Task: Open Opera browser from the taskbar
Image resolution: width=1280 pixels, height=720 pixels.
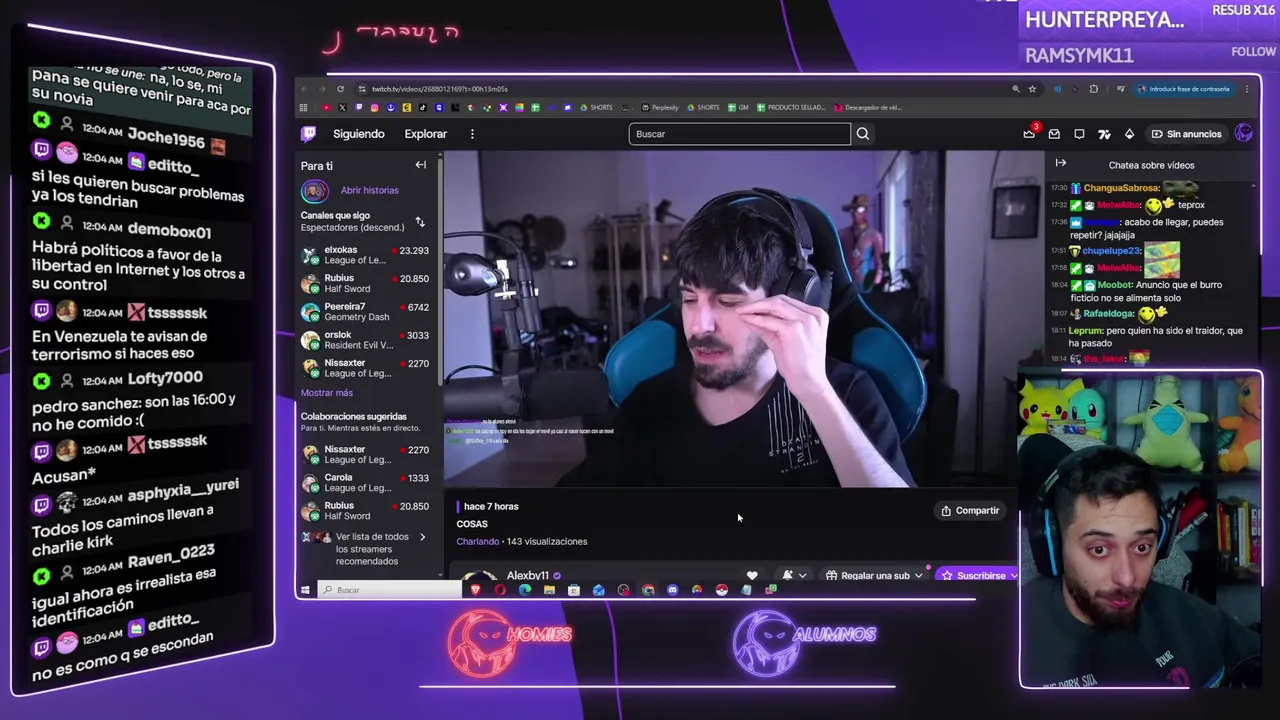Action: click(x=500, y=590)
